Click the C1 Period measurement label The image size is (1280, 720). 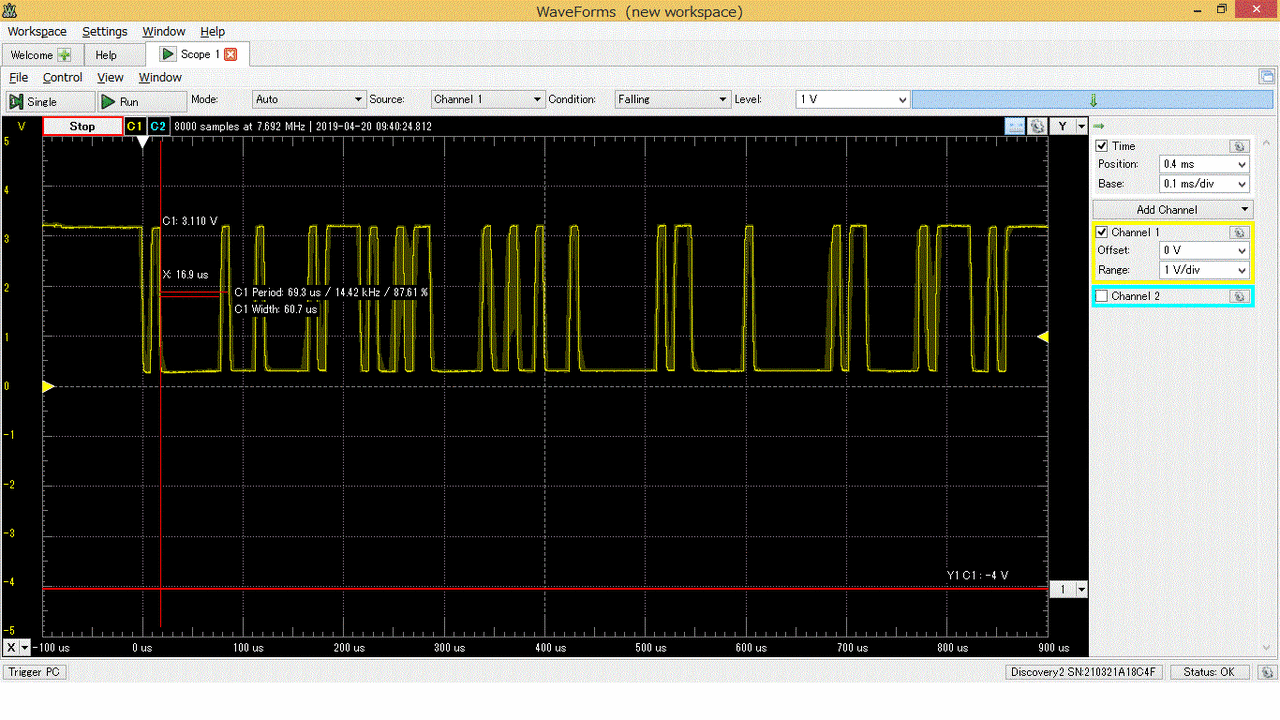coord(331,292)
